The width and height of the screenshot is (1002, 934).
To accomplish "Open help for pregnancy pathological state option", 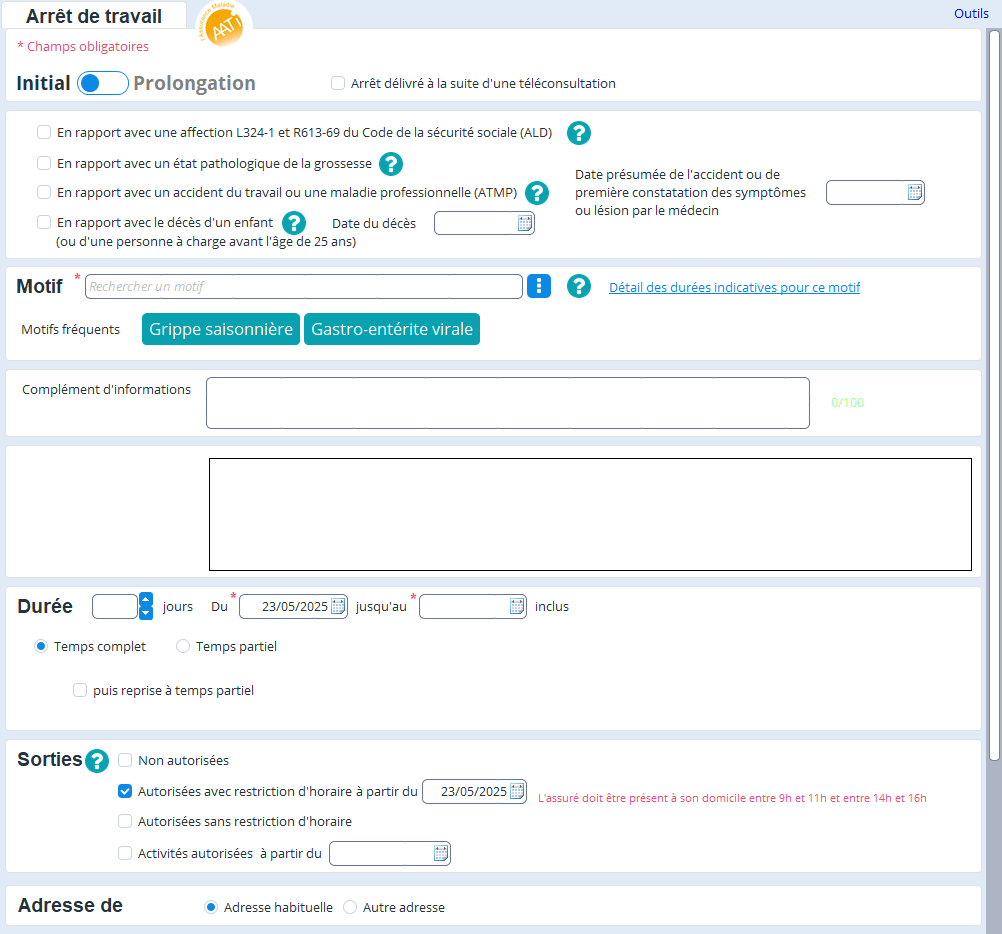I will click(x=391, y=164).
